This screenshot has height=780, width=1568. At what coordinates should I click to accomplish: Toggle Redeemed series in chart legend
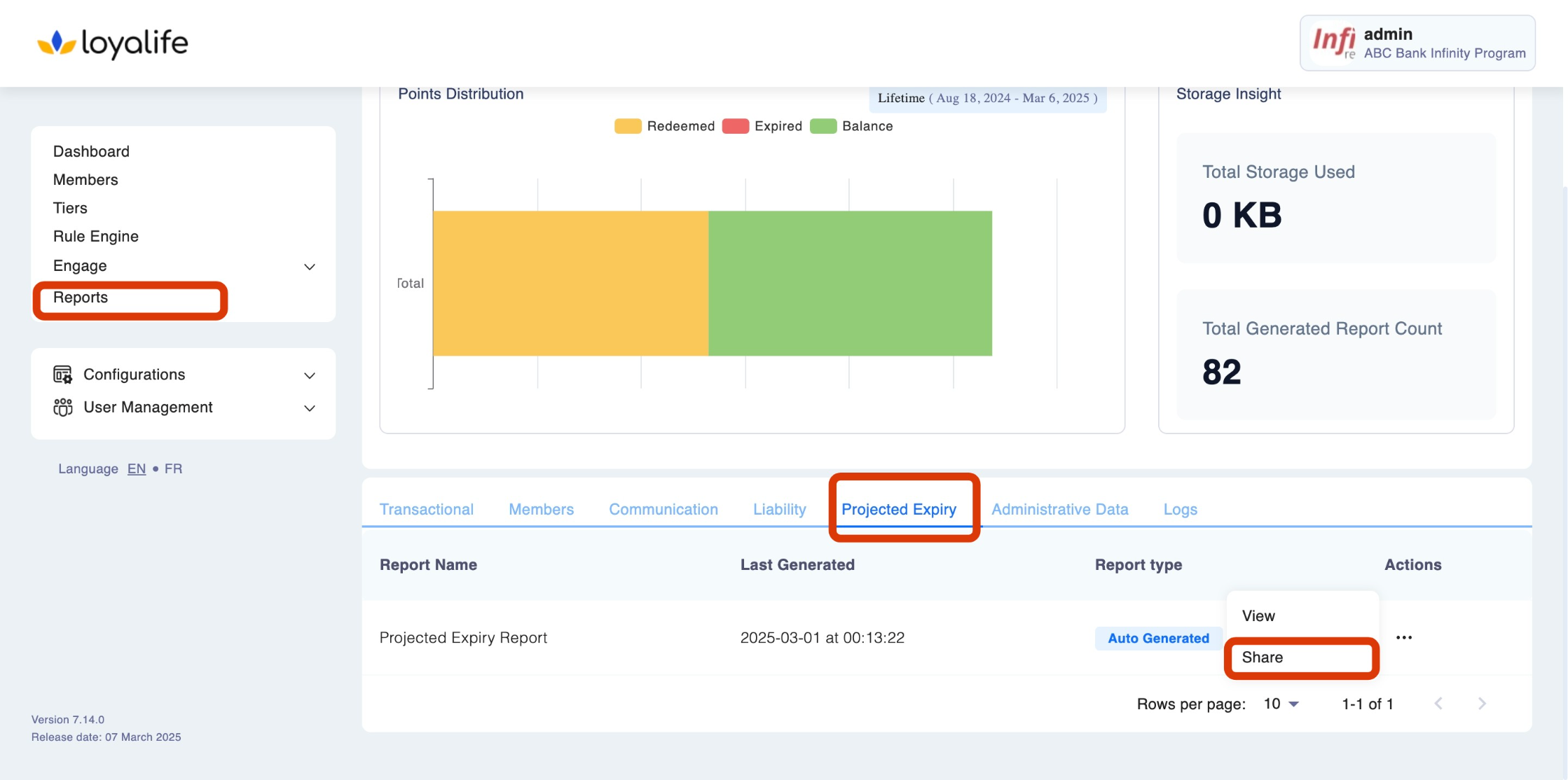click(x=665, y=126)
